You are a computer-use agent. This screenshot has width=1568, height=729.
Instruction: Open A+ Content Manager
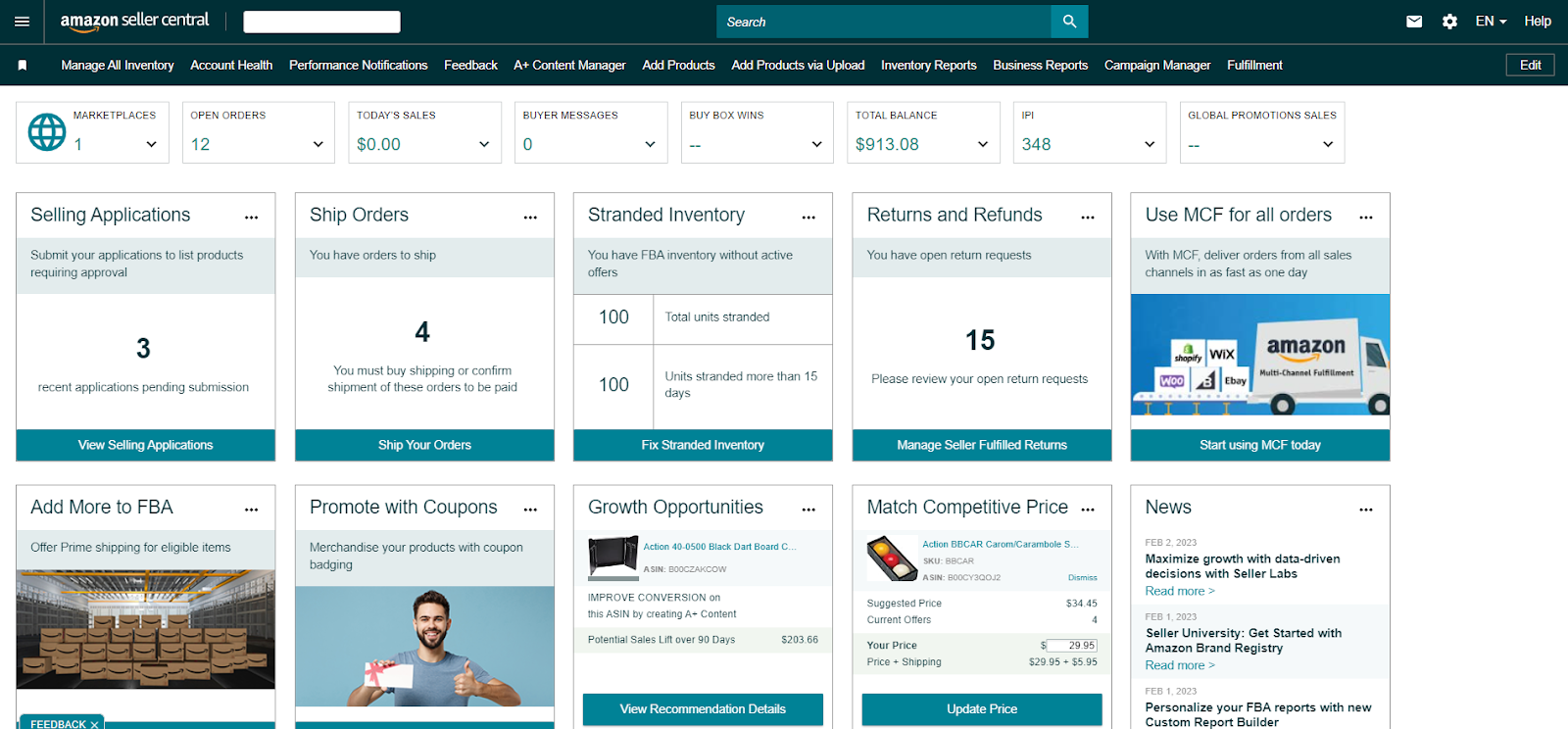tap(569, 66)
